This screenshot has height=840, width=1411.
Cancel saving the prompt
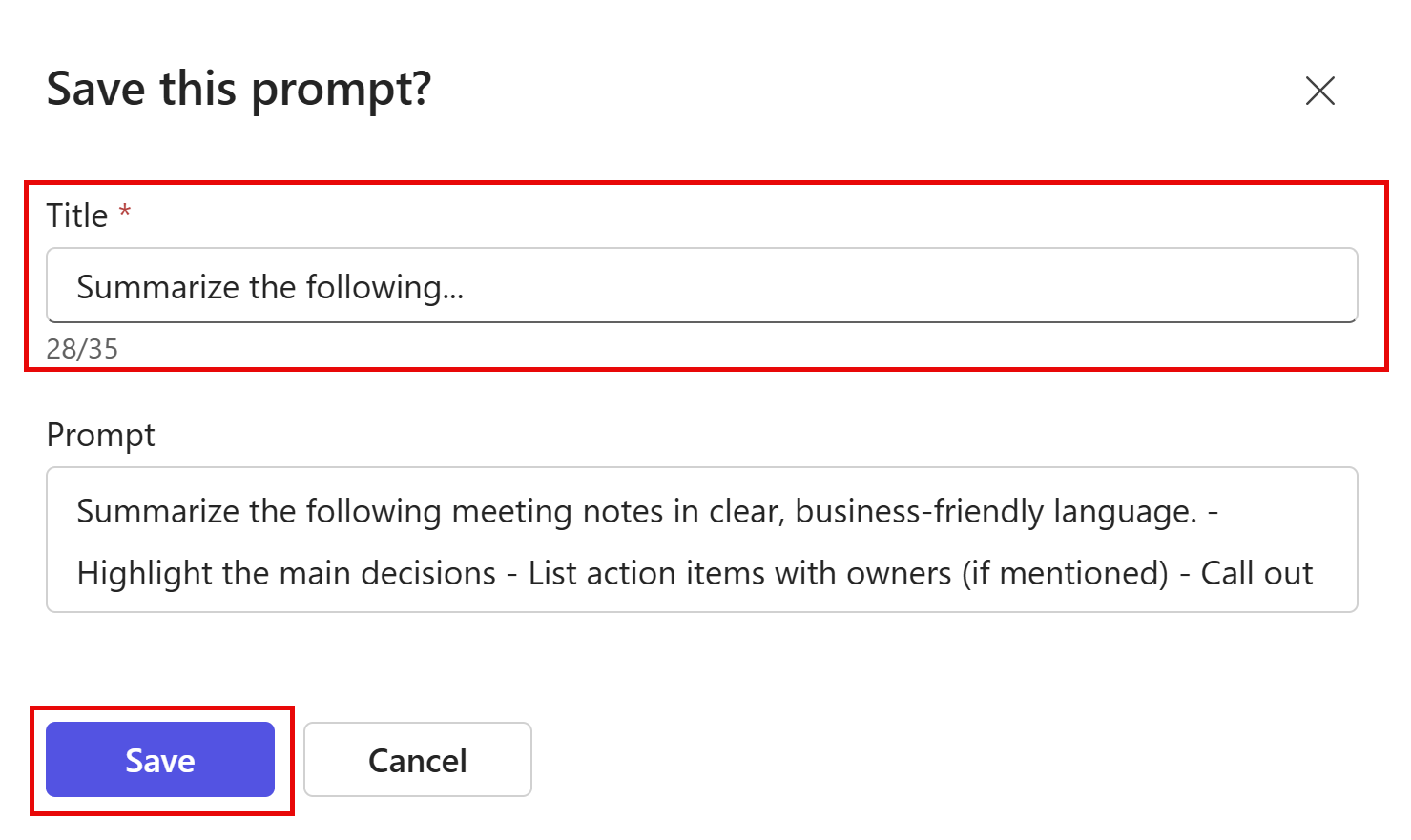pos(418,760)
